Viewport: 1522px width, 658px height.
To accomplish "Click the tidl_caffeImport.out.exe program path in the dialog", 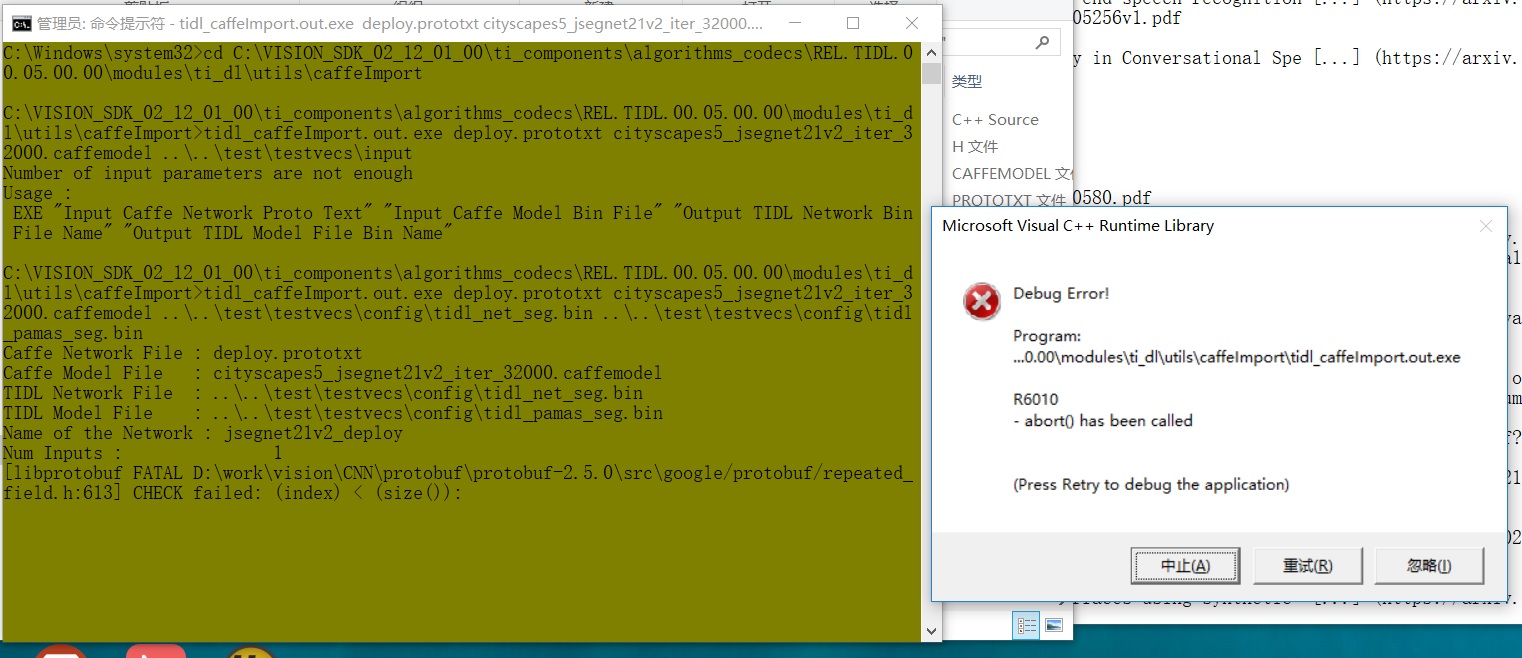I will tap(1237, 357).
